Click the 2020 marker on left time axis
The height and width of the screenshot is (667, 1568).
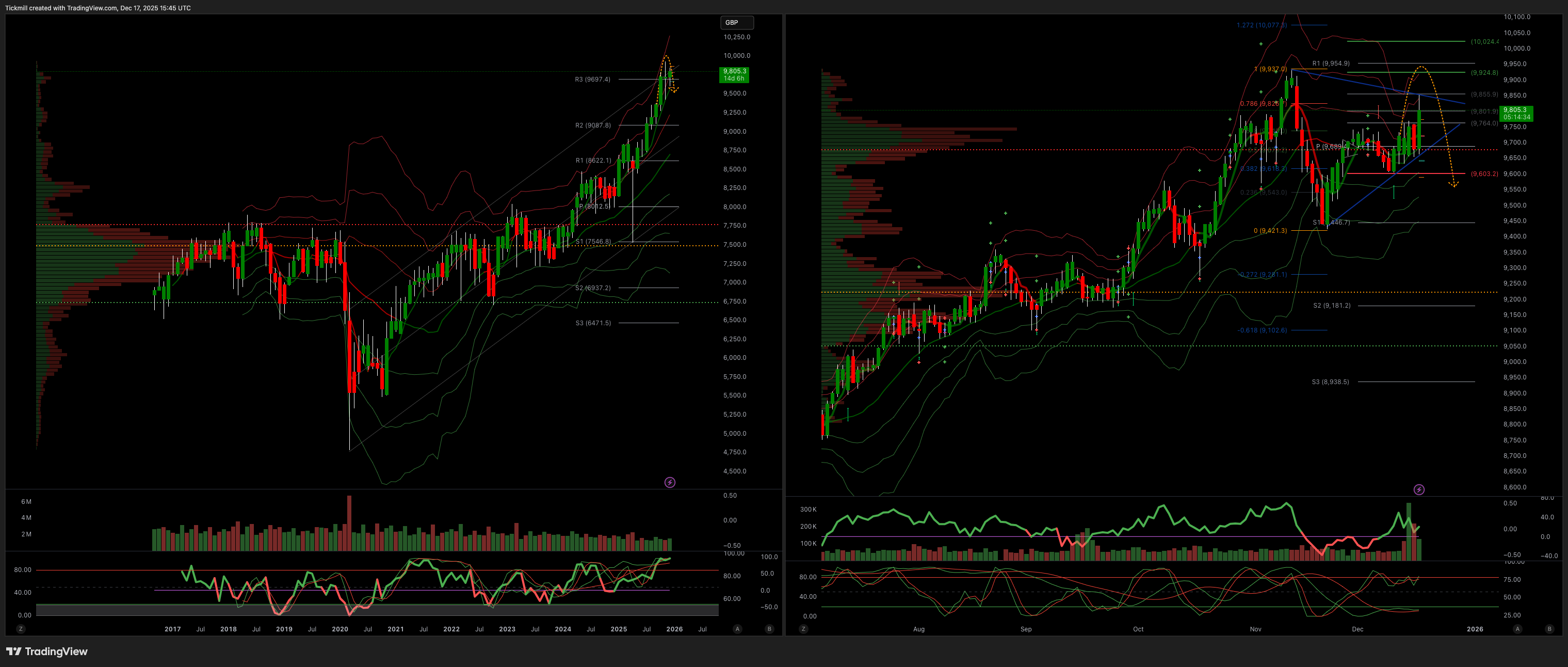[340, 629]
